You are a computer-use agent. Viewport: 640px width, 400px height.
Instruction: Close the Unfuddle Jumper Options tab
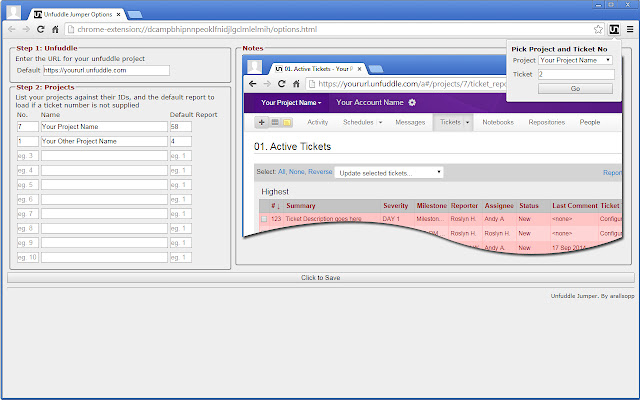click(118, 14)
